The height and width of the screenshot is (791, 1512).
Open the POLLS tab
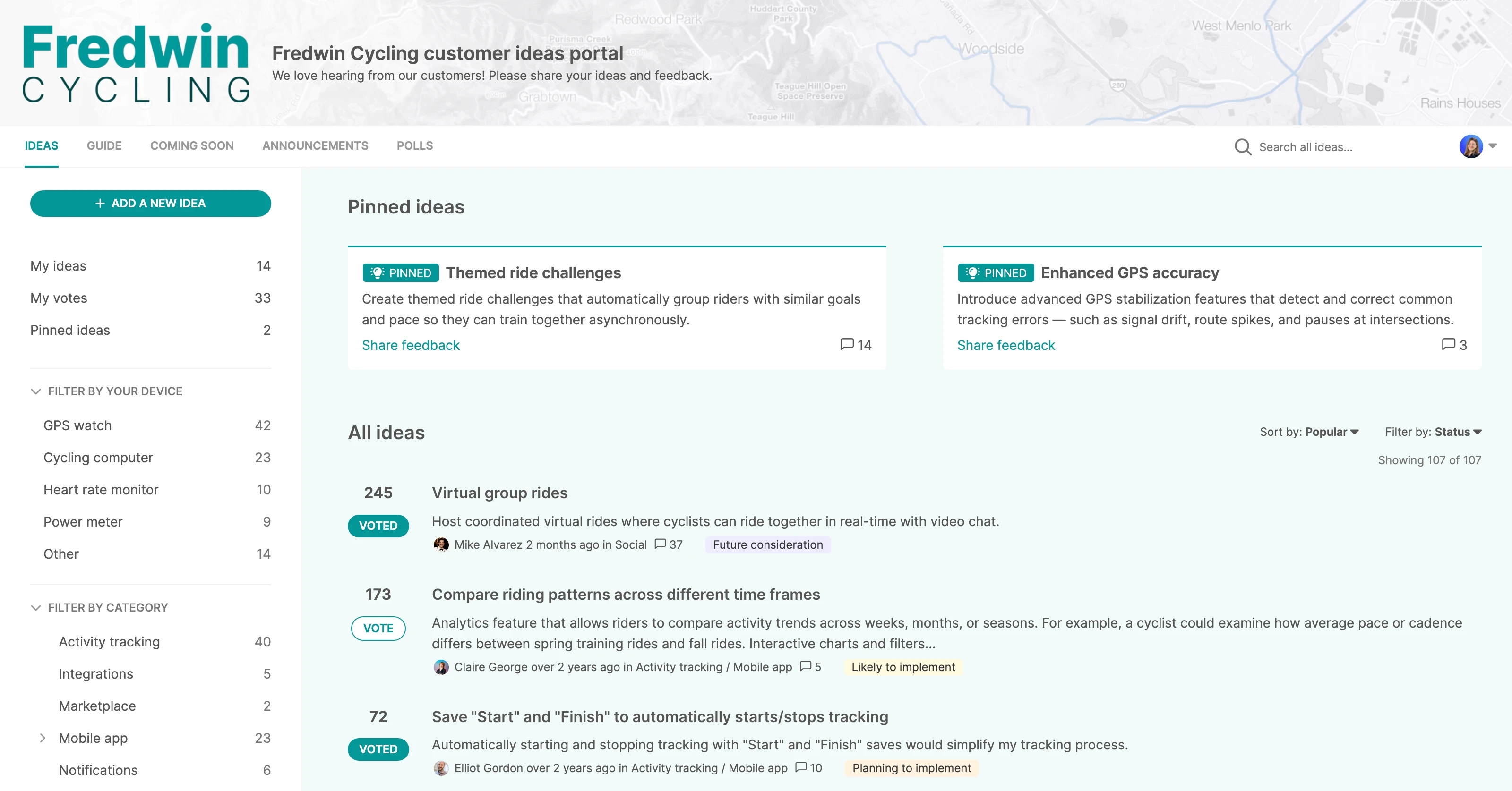click(414, 145)
